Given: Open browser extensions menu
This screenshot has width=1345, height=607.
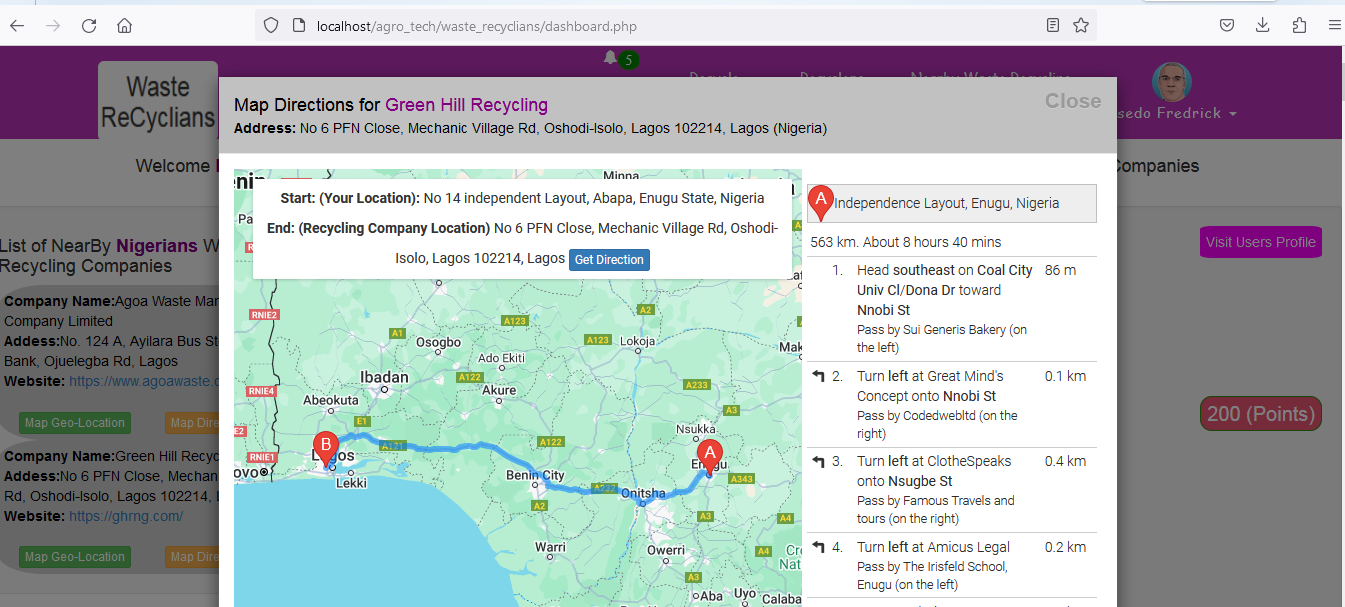Looking at the screenshot, I should pyautogui.click(x=1299, y=25).
